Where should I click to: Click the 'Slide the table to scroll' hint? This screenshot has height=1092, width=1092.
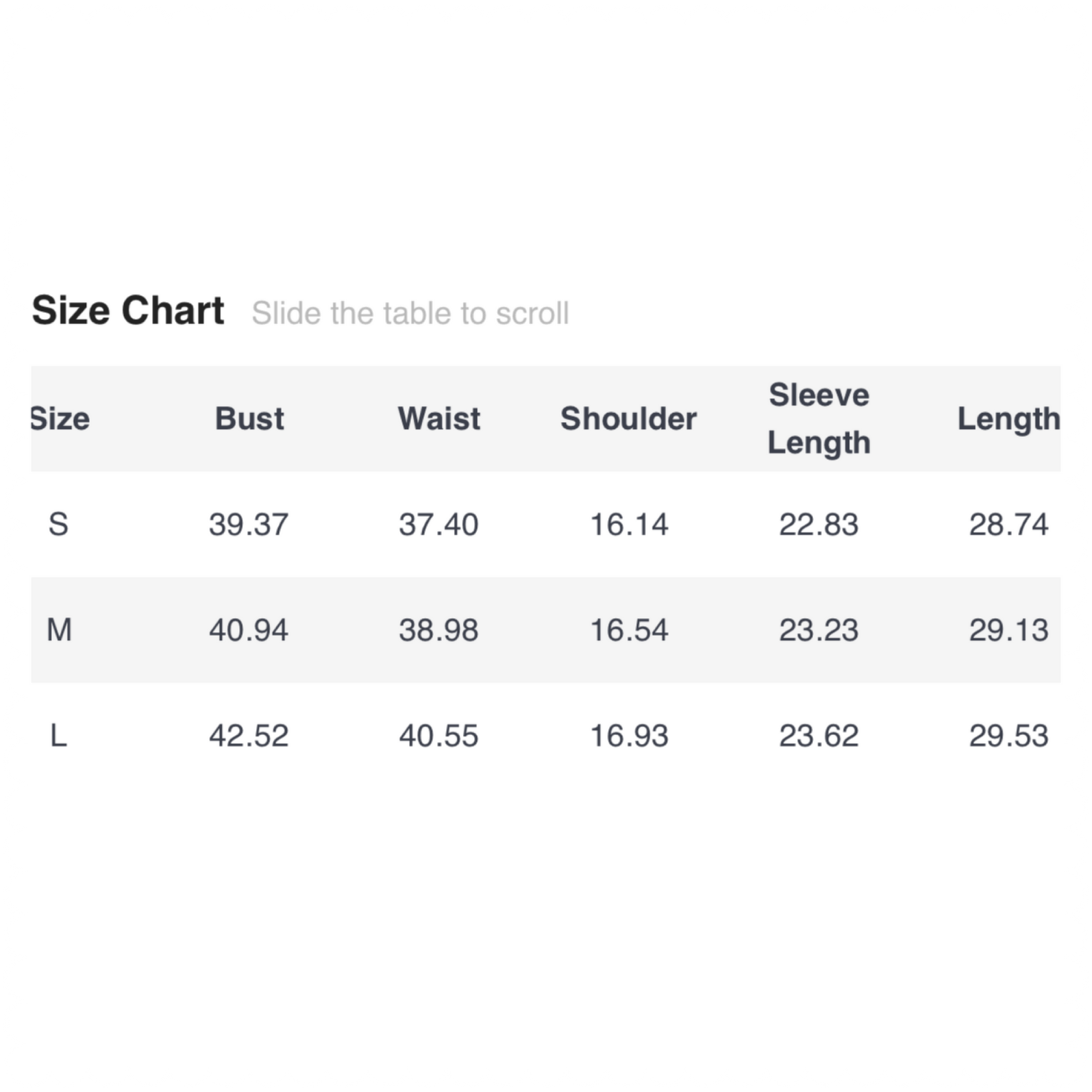[x=411, y=313]
